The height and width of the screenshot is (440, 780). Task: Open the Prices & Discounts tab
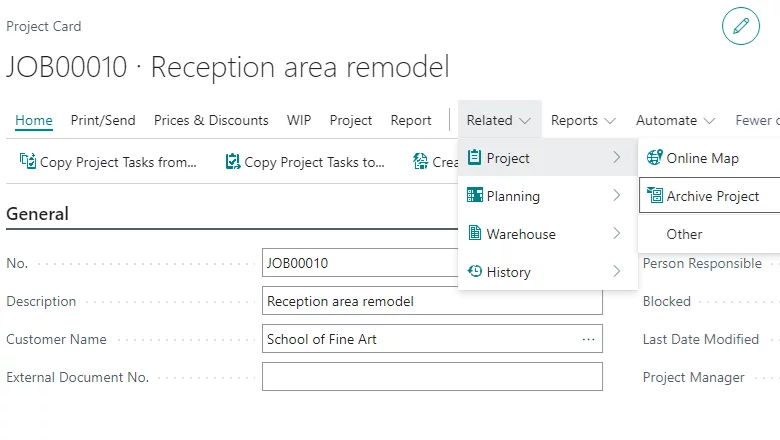(211, 120)
